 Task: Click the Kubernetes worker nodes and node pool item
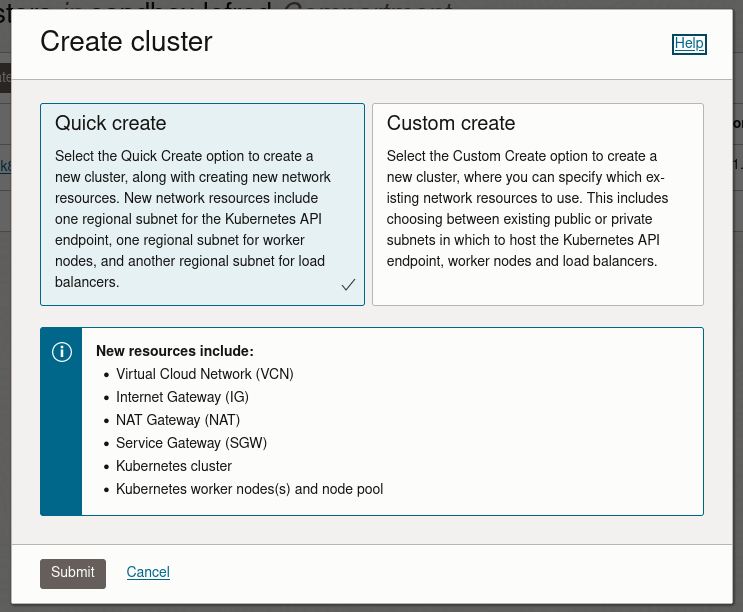pos(249,489)
